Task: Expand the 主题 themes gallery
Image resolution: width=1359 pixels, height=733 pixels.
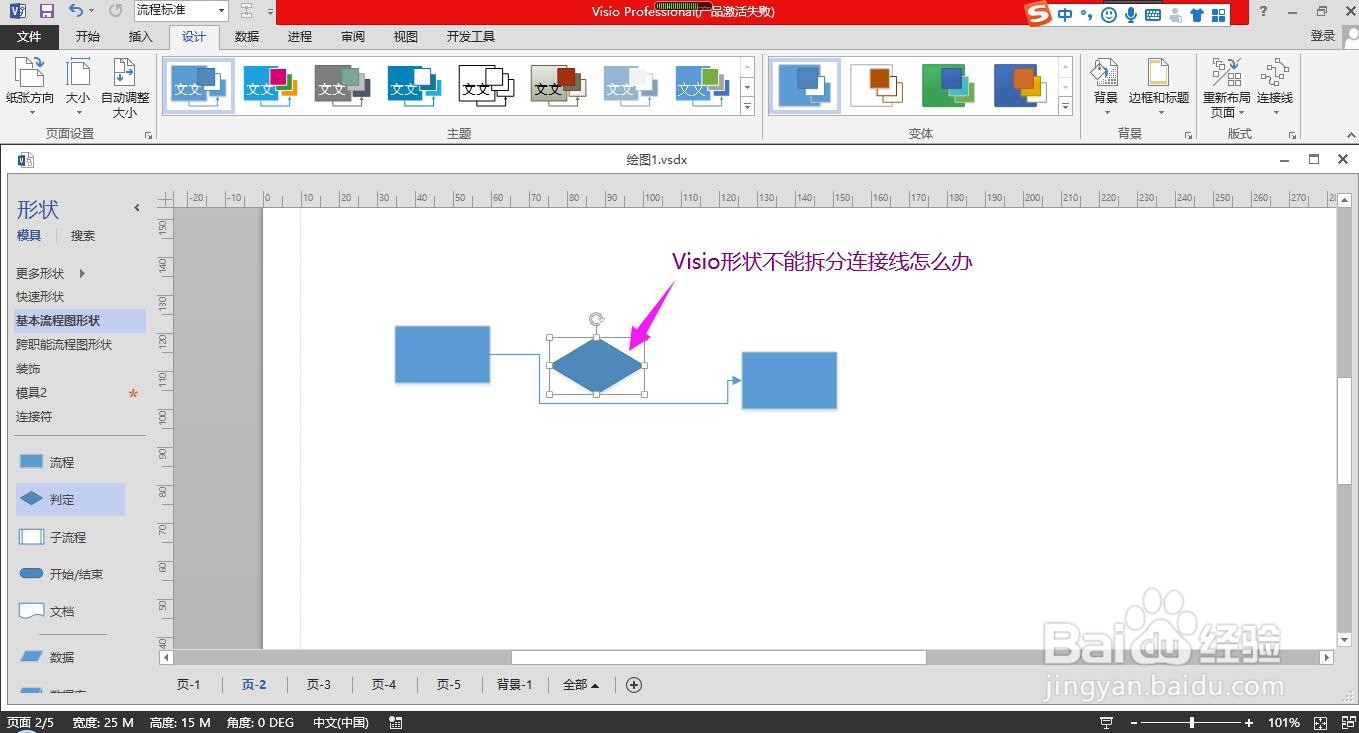Action: (747, 105)
